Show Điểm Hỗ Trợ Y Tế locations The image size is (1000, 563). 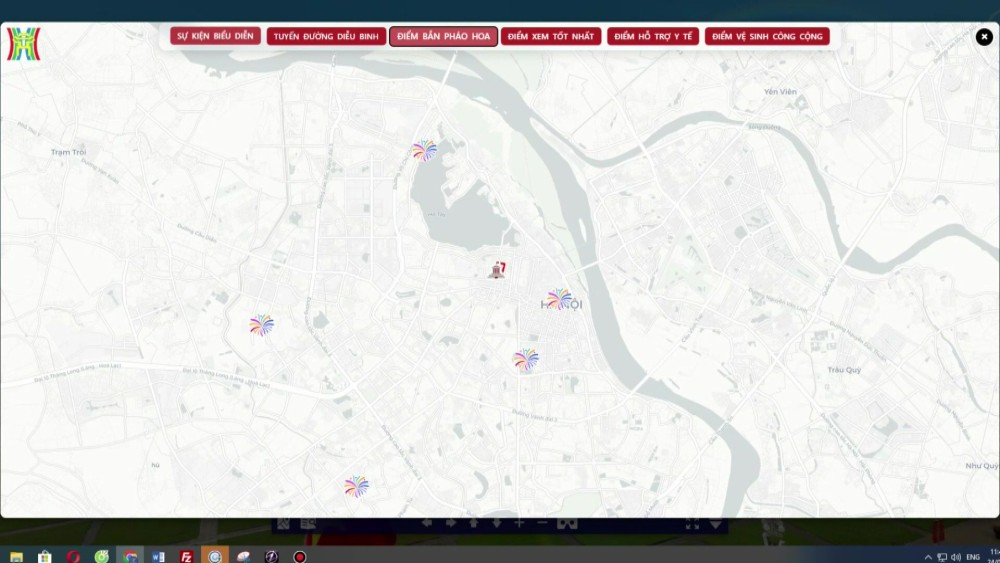point(653,36)
